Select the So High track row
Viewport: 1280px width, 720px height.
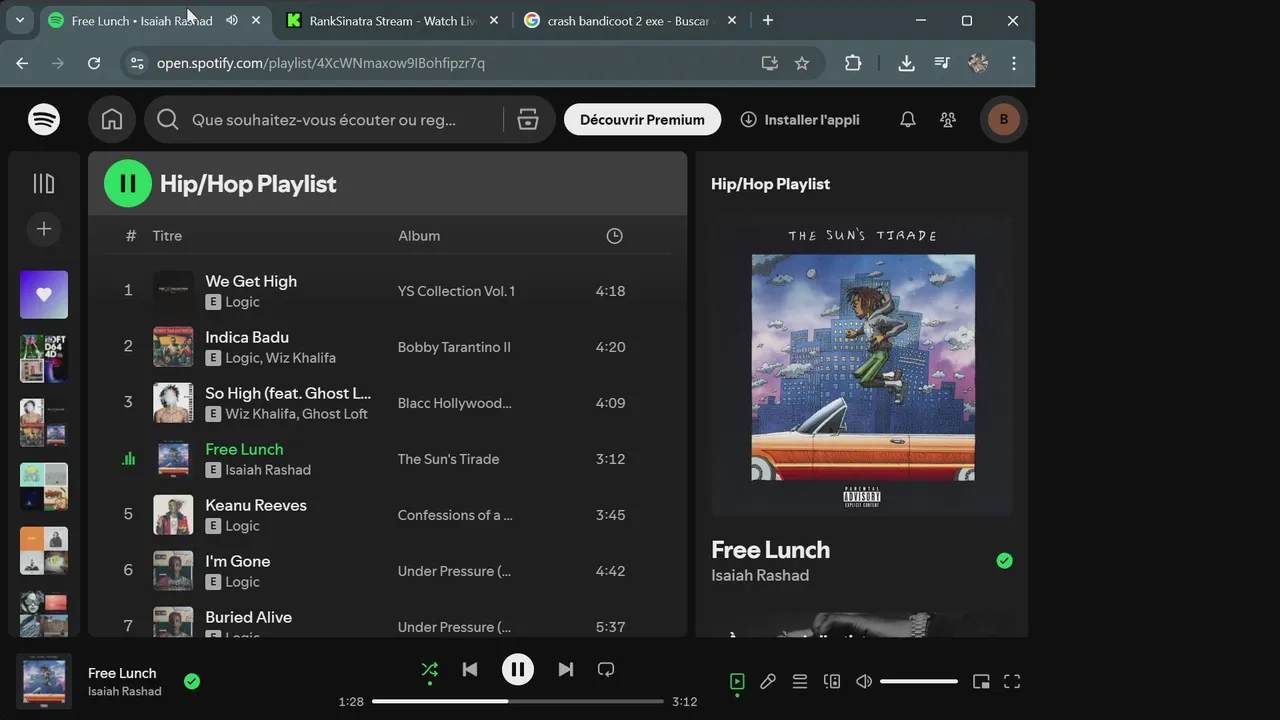click(388, 403)
